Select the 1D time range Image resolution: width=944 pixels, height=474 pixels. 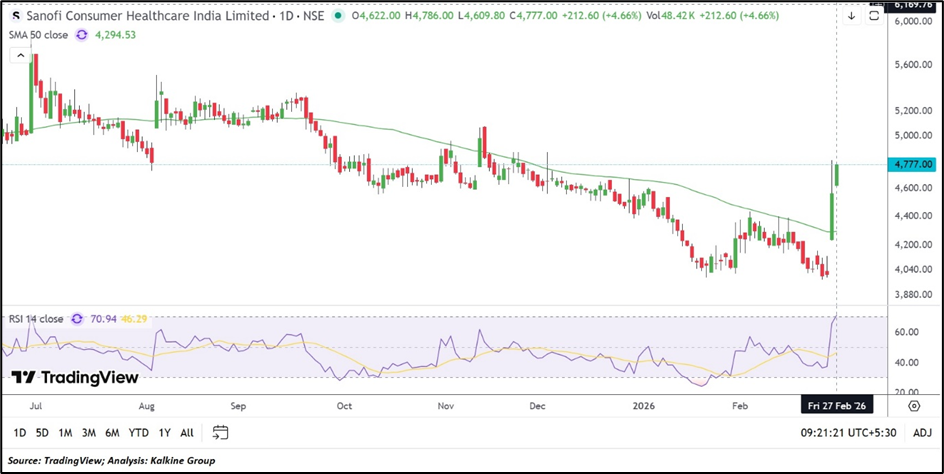[19, 433]
